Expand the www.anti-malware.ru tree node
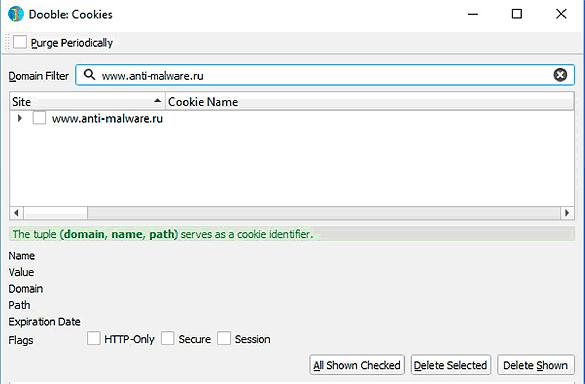 click(20, 118)
